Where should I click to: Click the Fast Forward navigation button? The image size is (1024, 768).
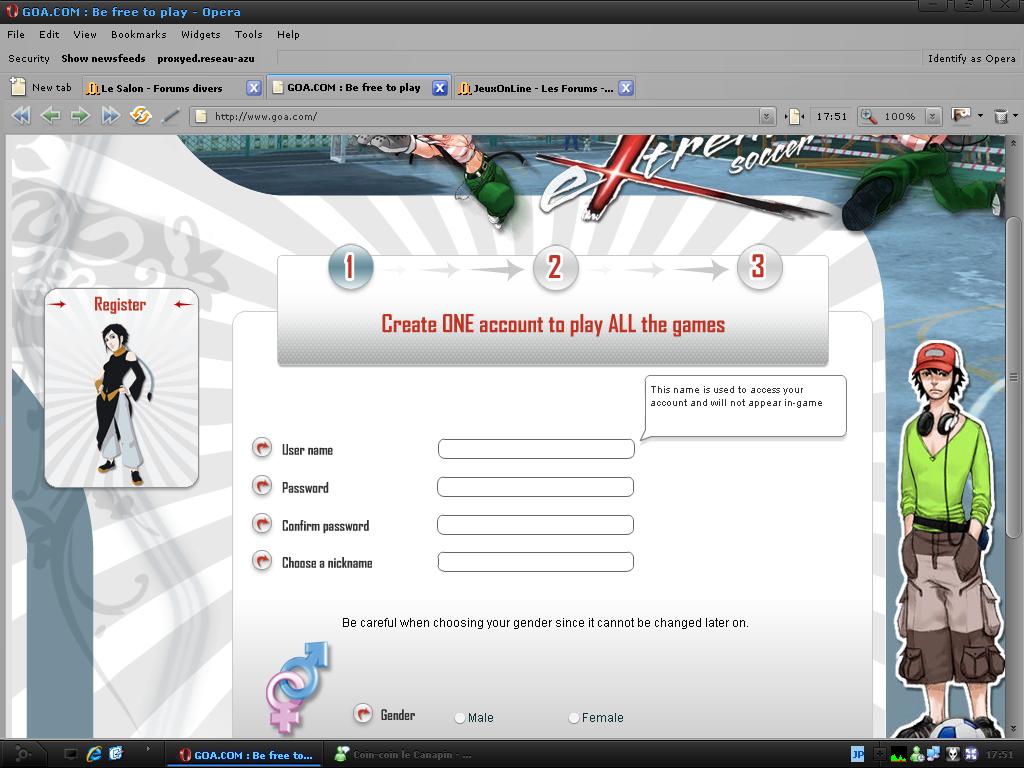(x=110, y=116)
